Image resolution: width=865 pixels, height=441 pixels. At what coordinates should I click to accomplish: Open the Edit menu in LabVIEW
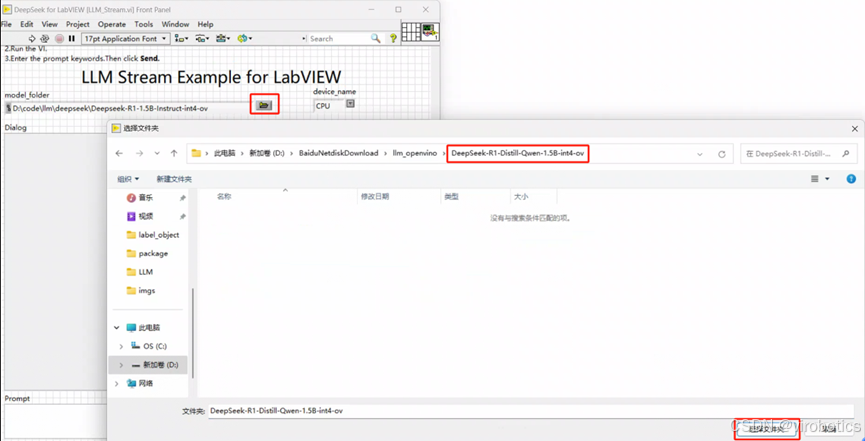pos(27,24)
